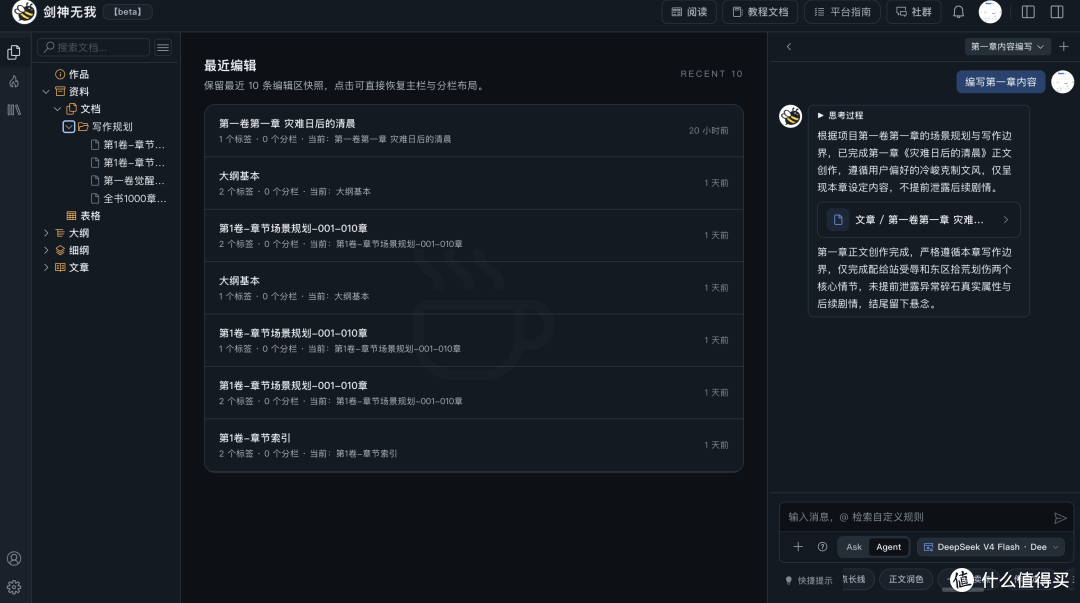The image size is (1080, 603).
Task: Click the 大纲基本 snapshot with 1 个标签
Action: coord(473,288)
